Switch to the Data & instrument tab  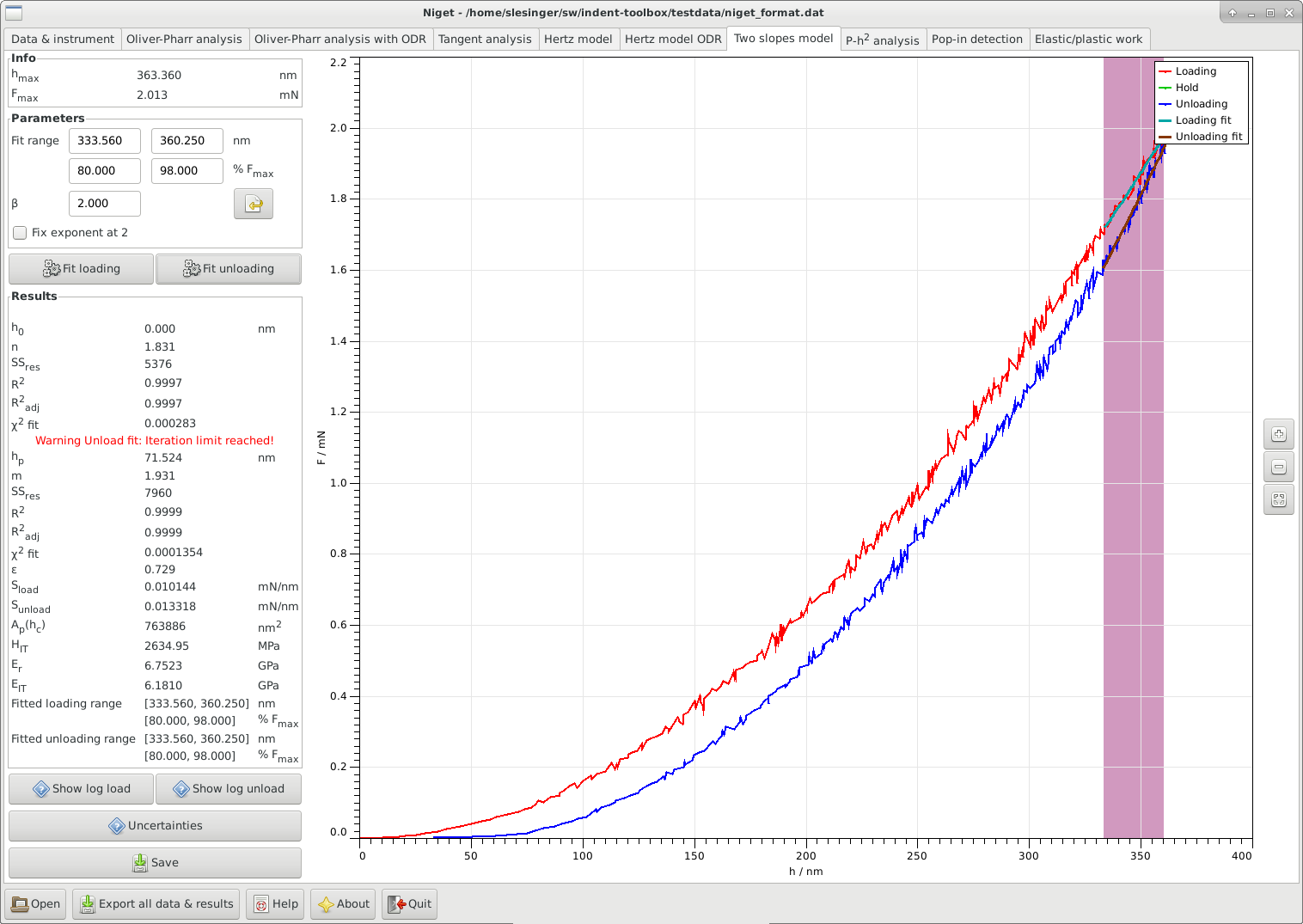click(x=63, y=40)
